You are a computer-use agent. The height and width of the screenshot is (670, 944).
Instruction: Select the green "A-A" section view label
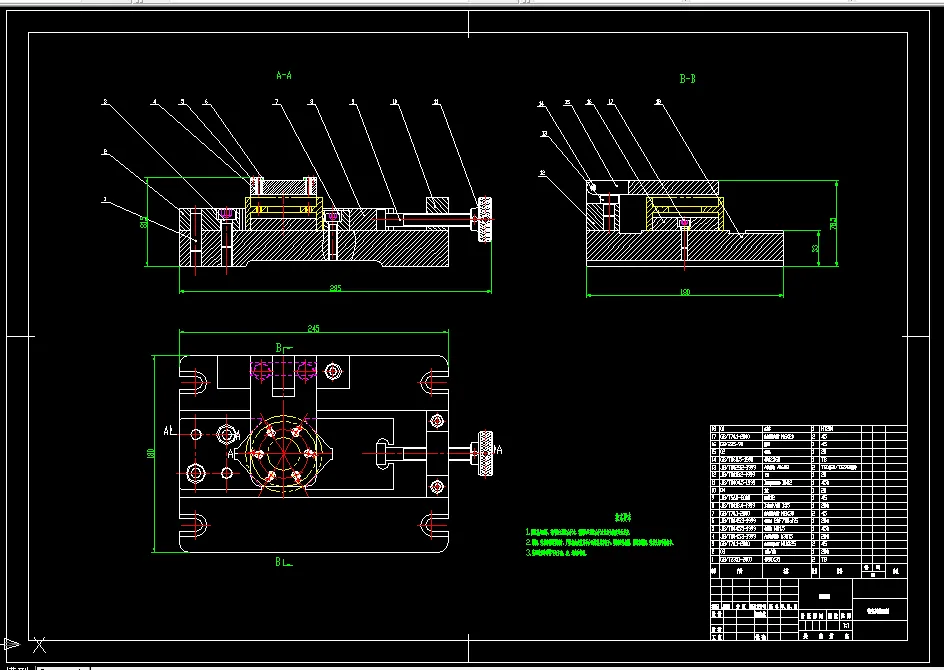click(x=284, y=75)
